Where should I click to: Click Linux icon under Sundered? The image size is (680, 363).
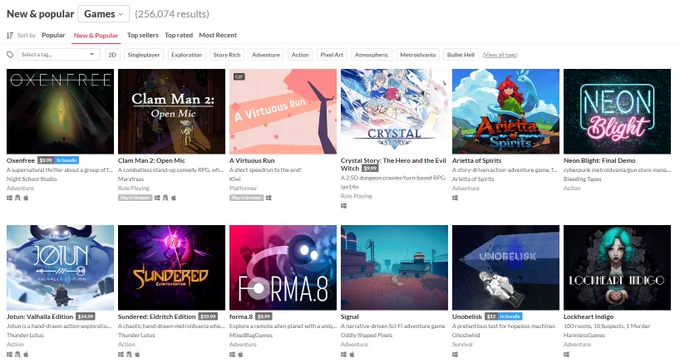pyautogui.click(x=129, y=354)
